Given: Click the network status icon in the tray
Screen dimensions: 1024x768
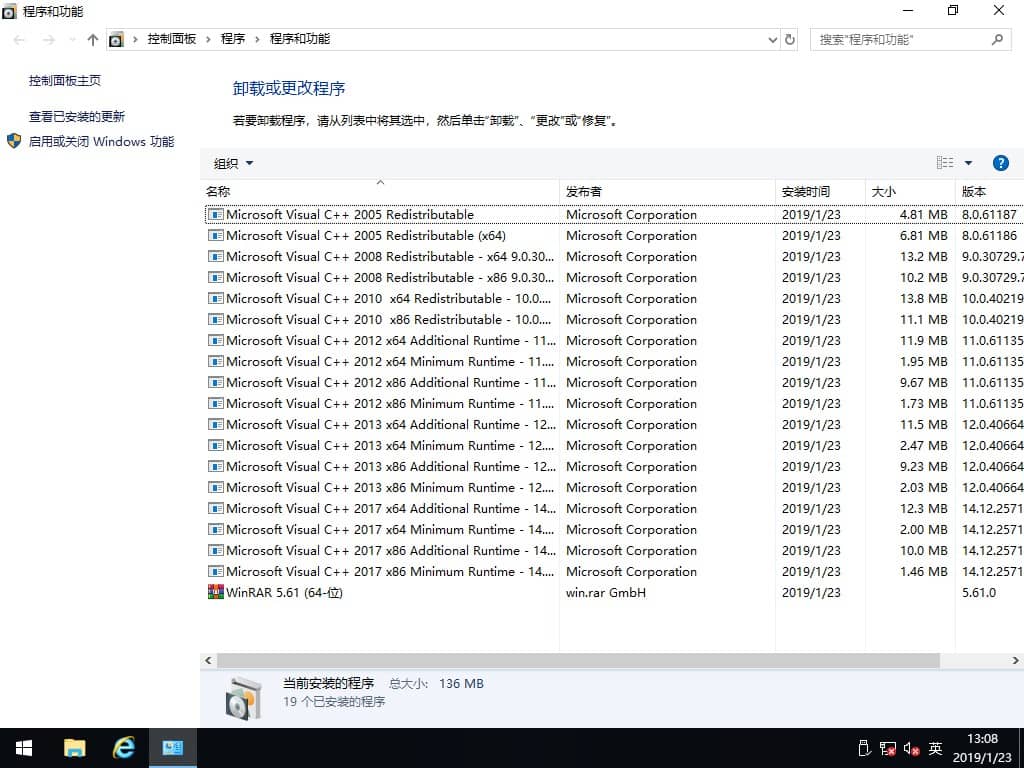Looking at the screenshot, I should click(886, 747).
